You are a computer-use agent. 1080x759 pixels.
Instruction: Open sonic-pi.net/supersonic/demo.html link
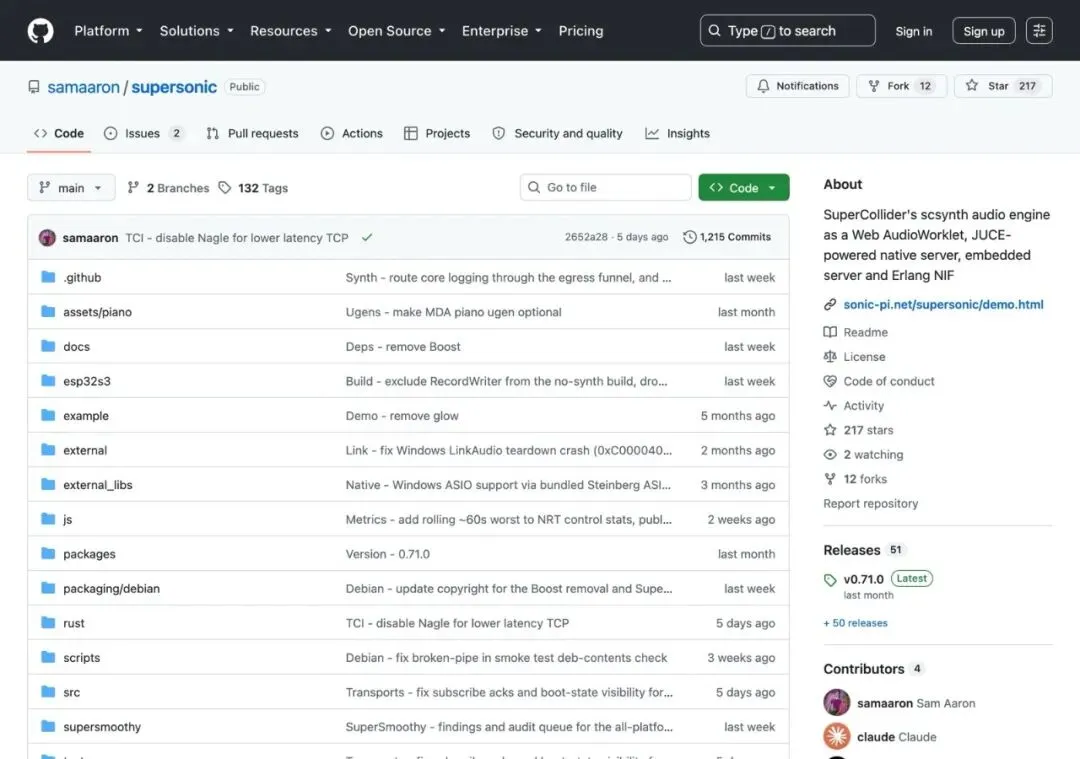(x=943, y=304)
